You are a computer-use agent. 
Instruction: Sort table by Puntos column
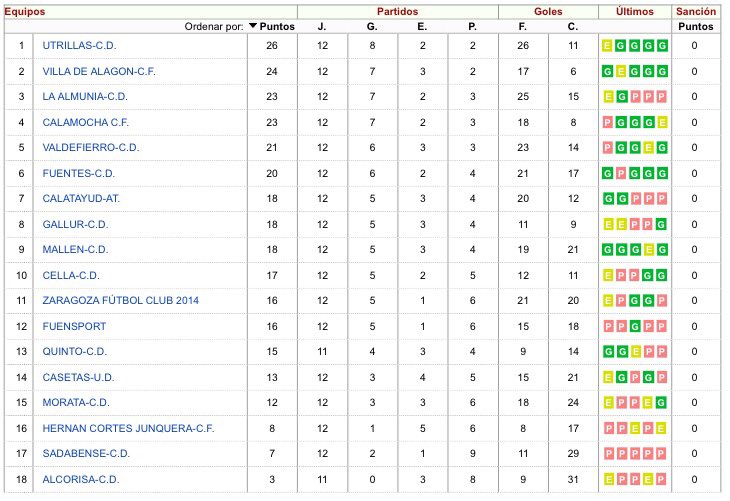[277, 27]
